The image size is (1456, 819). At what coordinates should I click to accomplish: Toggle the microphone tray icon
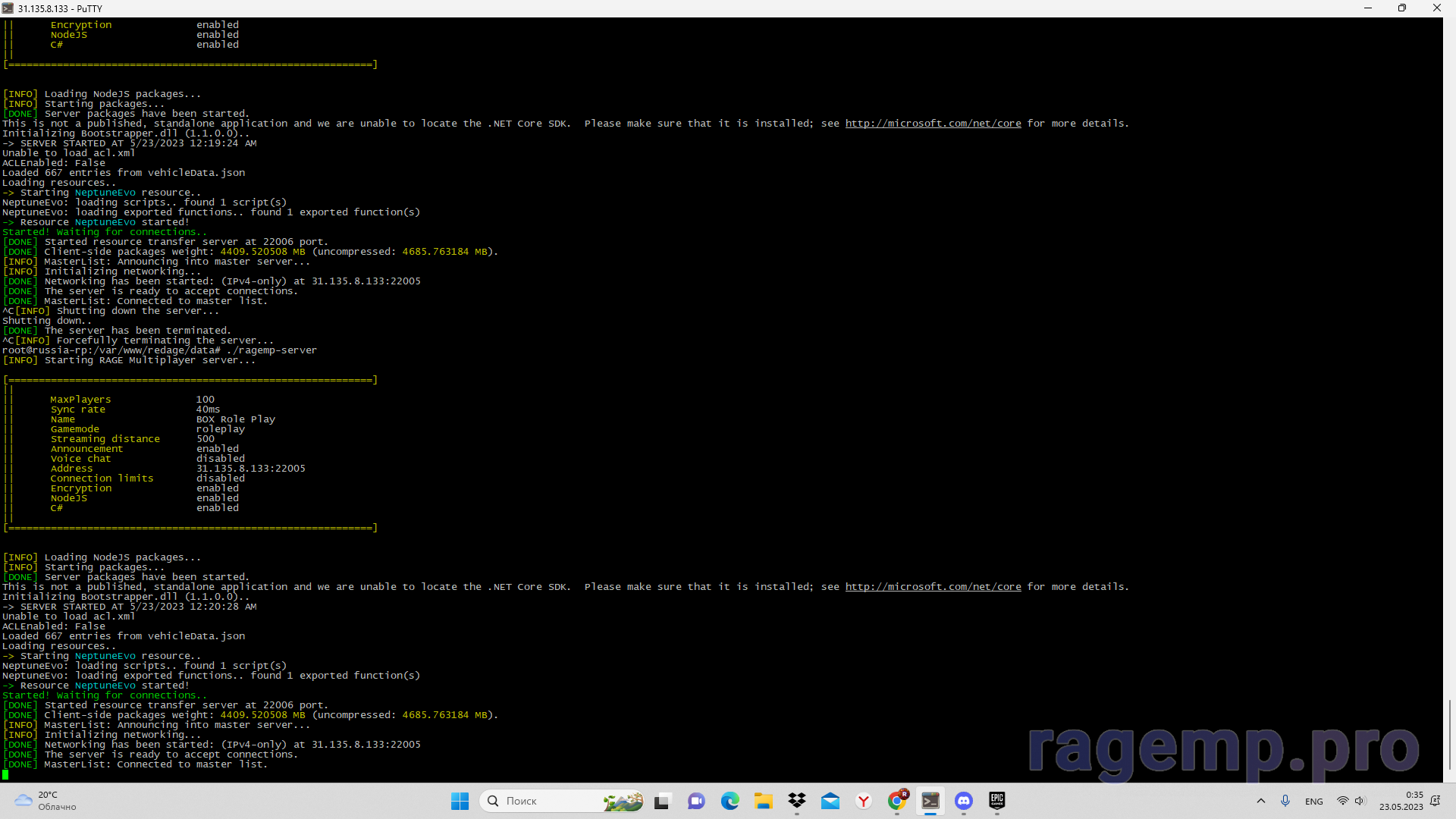(x=1285, y=801)
